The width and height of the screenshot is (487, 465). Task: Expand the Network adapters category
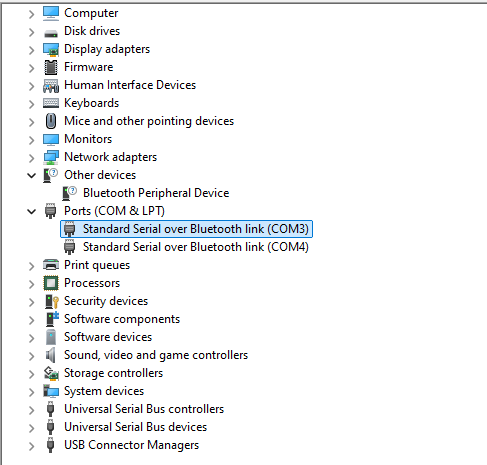tap(31, 158)
